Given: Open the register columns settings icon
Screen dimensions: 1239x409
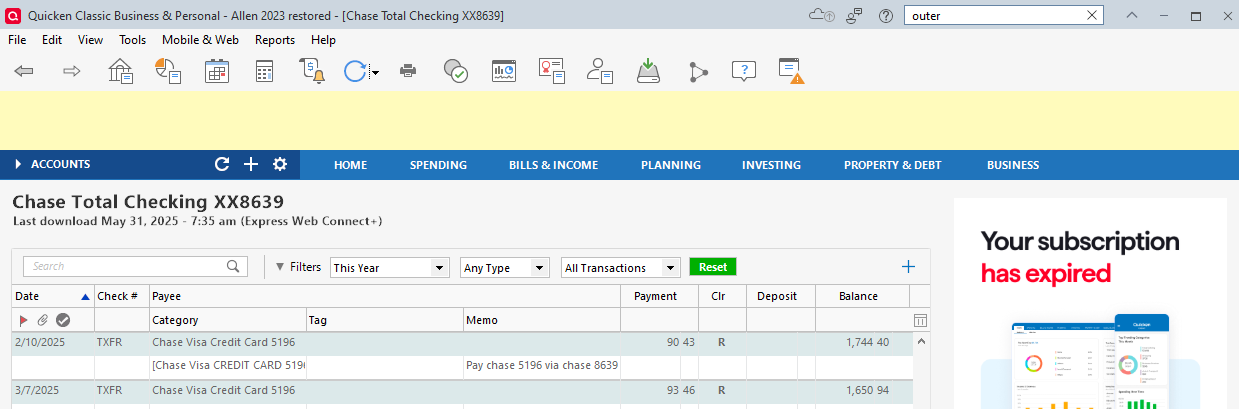Looking at the screenshot, I should pos(920,320).
